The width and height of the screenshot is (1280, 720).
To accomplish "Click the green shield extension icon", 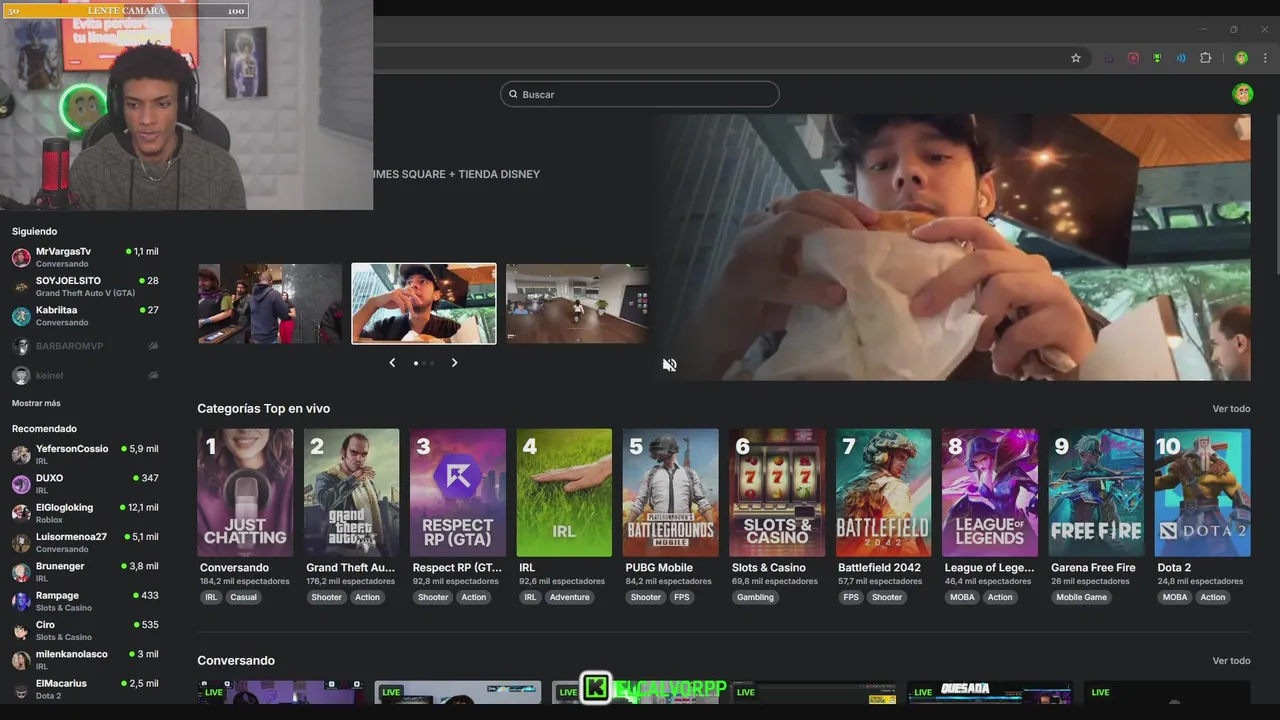I will [x=1157, y=58].
